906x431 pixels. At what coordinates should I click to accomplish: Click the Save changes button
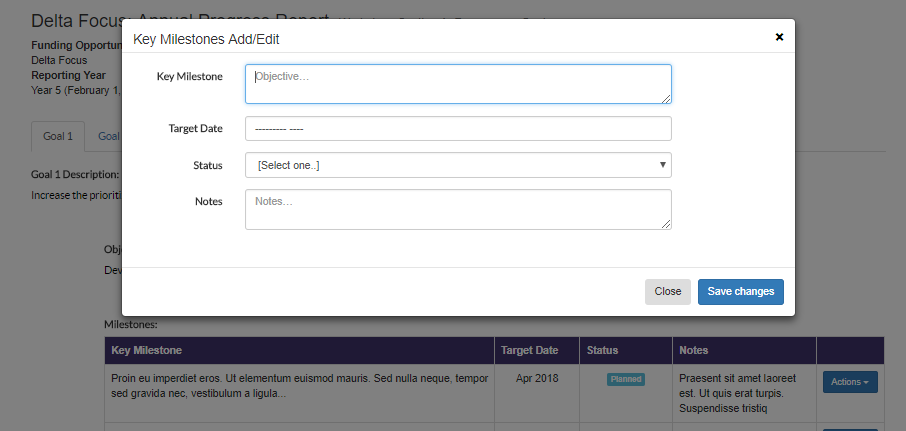point(740,291)
